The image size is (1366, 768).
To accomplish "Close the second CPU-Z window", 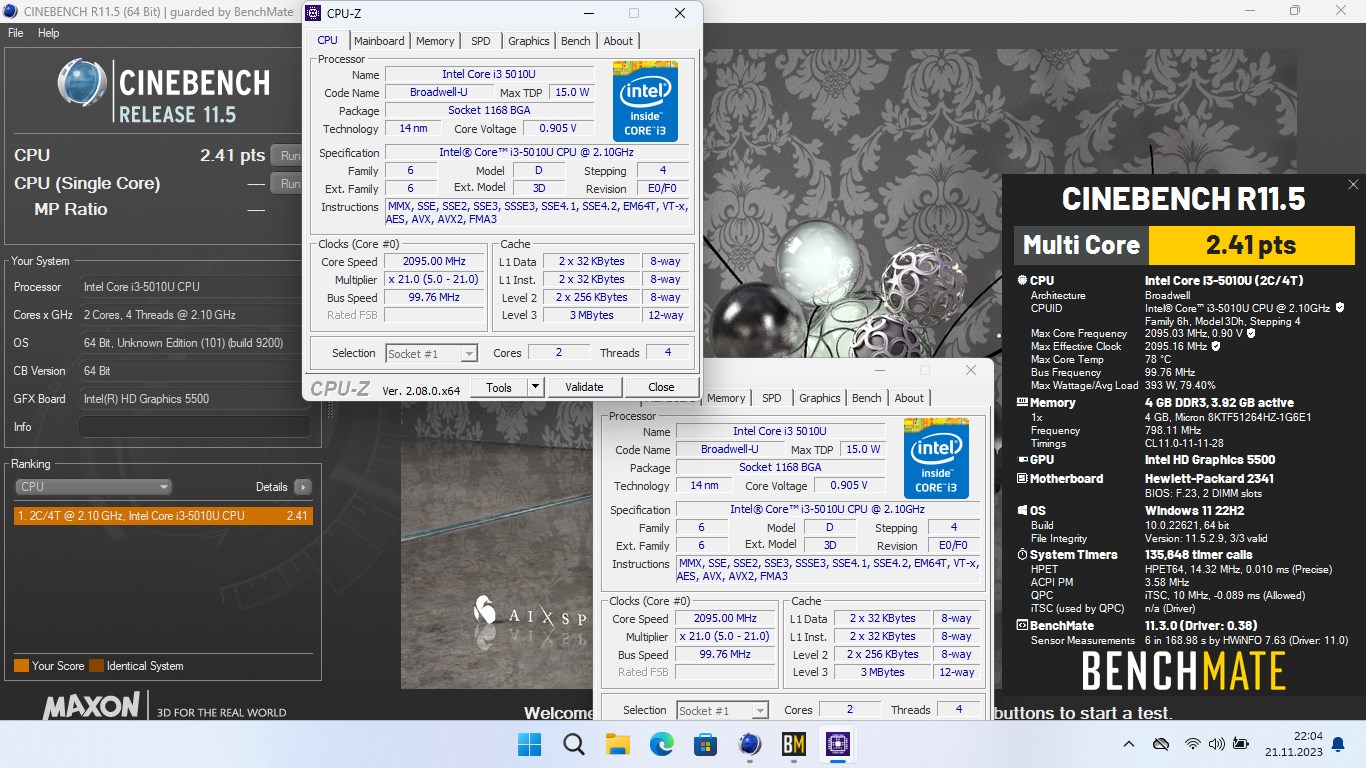I will [x=970, y=370].
